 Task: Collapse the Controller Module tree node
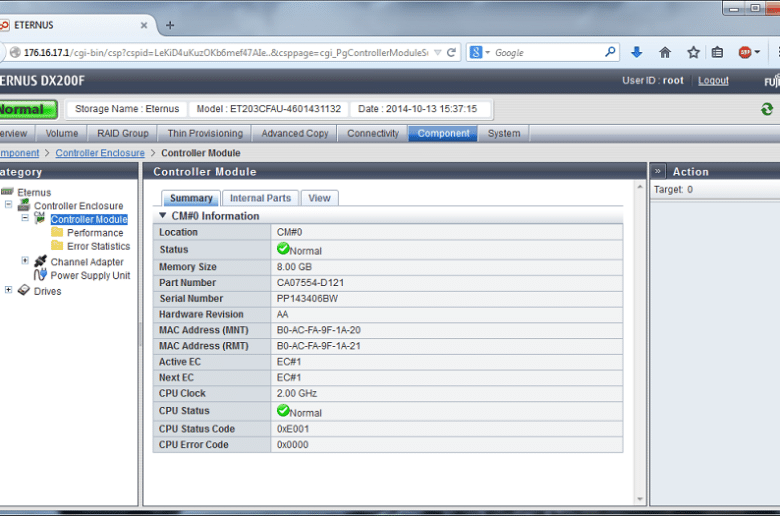(25, 218)
